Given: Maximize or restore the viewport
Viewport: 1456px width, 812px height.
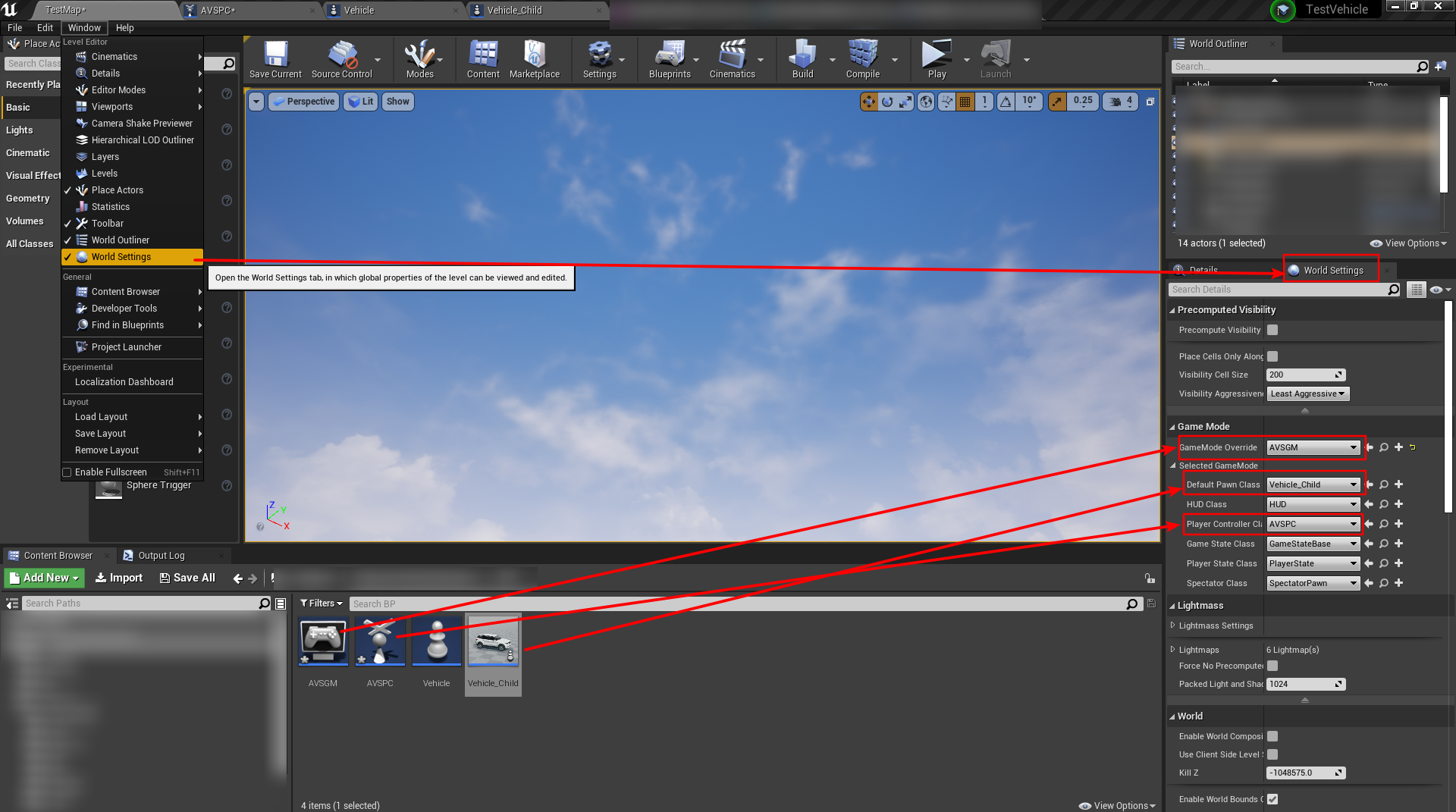Looking at the screenshot, I should coord(1150,102).
